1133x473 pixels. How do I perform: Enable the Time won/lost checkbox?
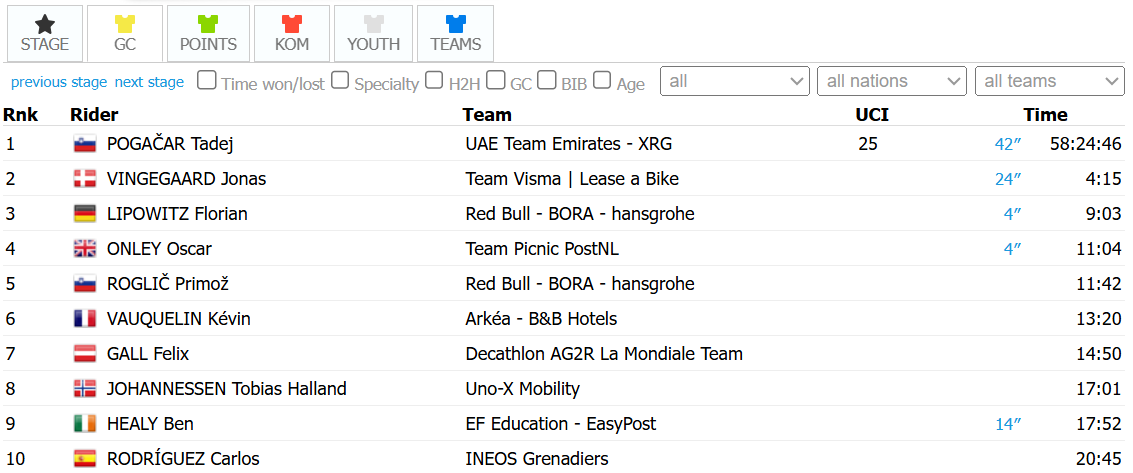(207, 81)
